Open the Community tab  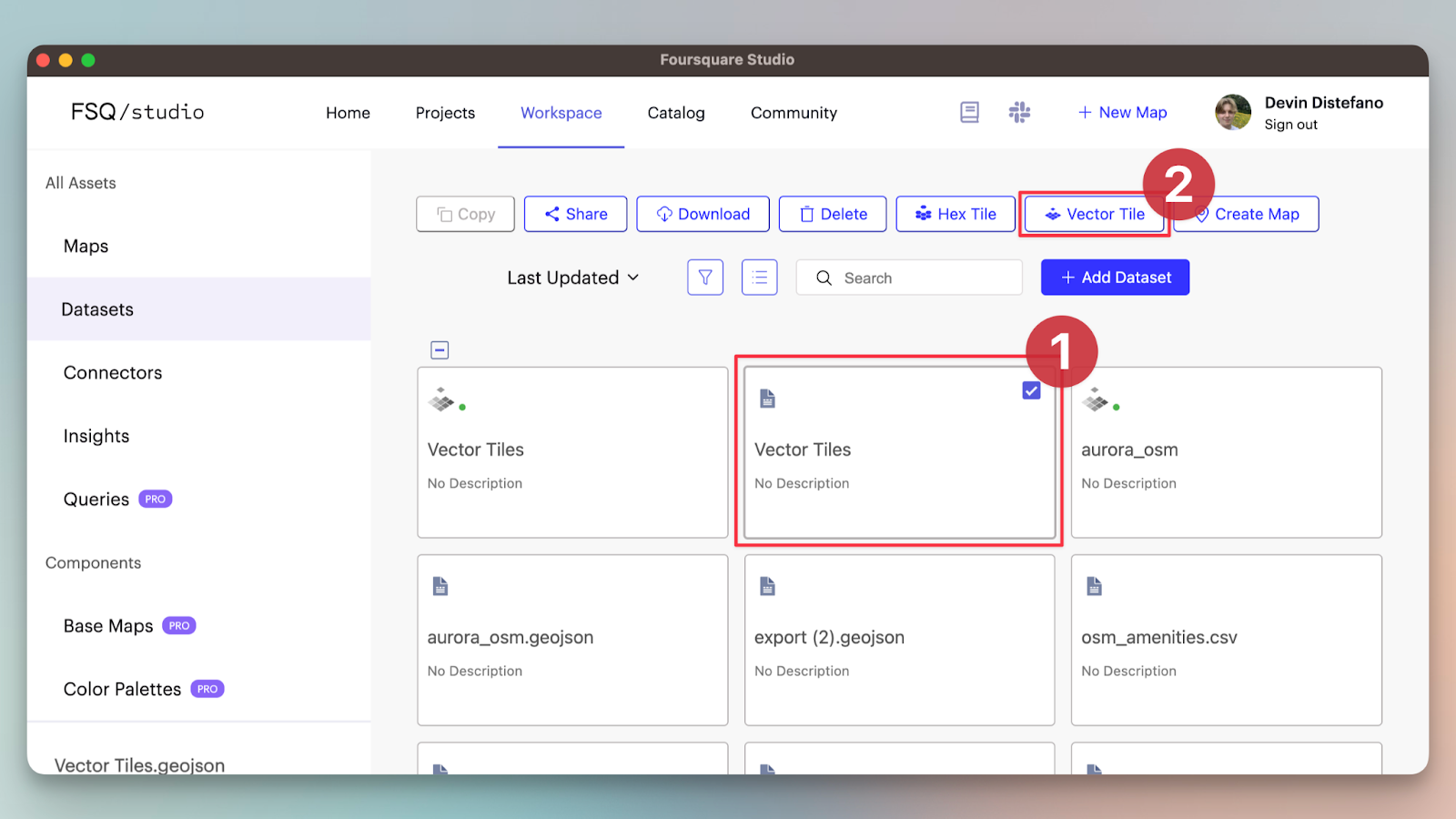[794, 113]
